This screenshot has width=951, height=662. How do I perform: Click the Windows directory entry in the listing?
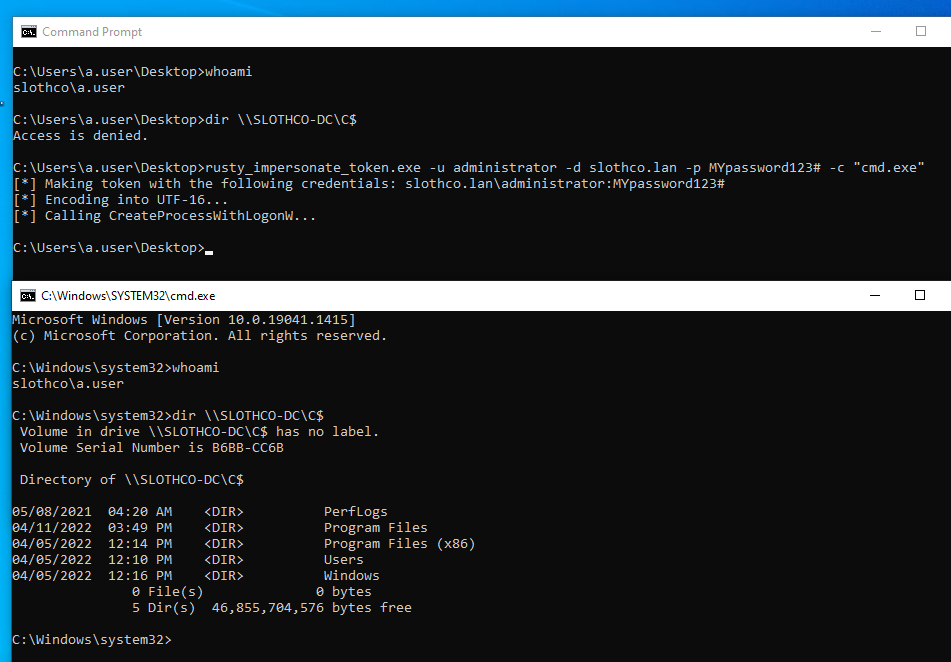[351, 576]
